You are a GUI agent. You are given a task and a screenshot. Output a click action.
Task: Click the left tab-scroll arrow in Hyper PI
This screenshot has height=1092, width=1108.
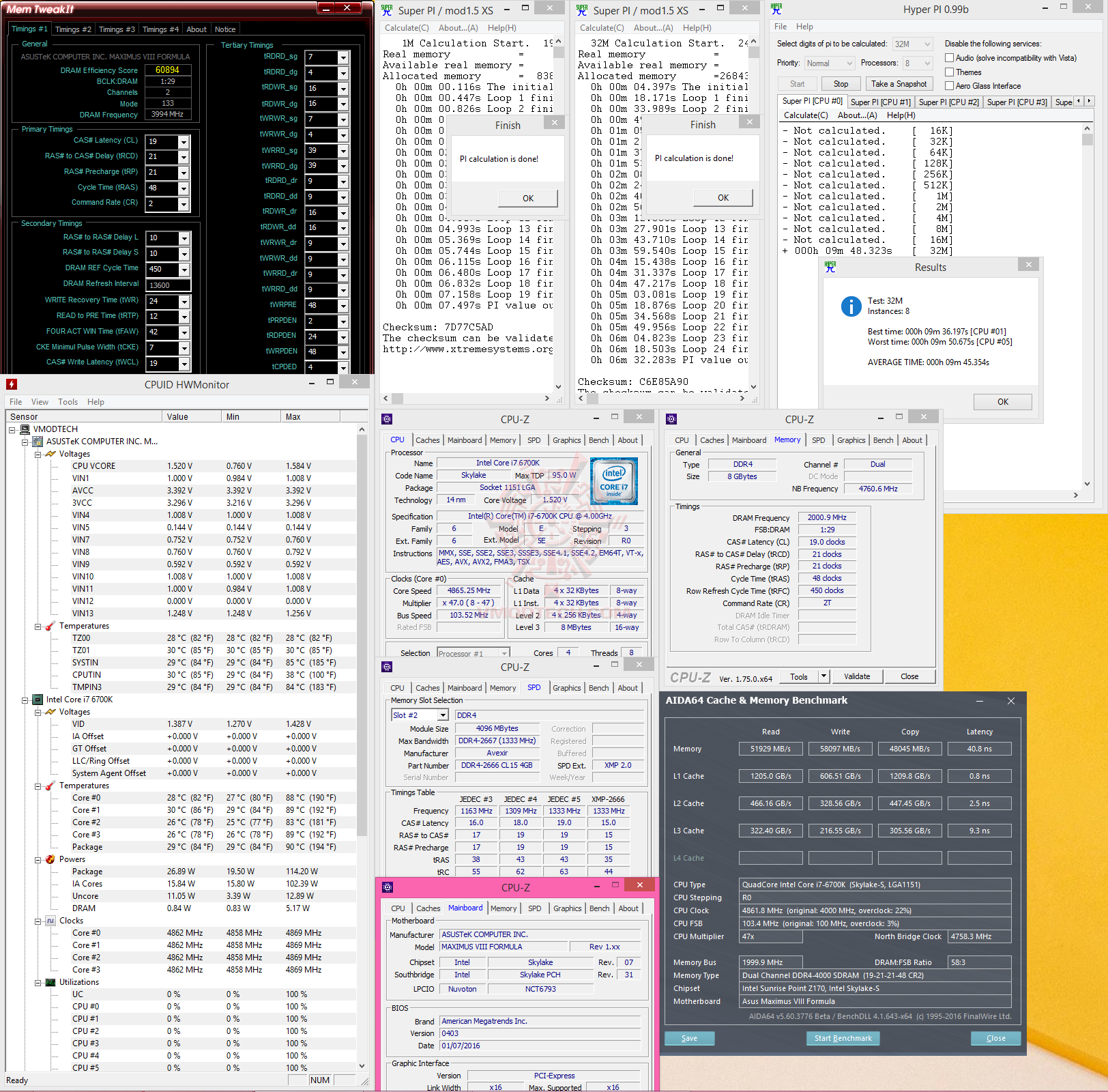tap(1079, 101)
